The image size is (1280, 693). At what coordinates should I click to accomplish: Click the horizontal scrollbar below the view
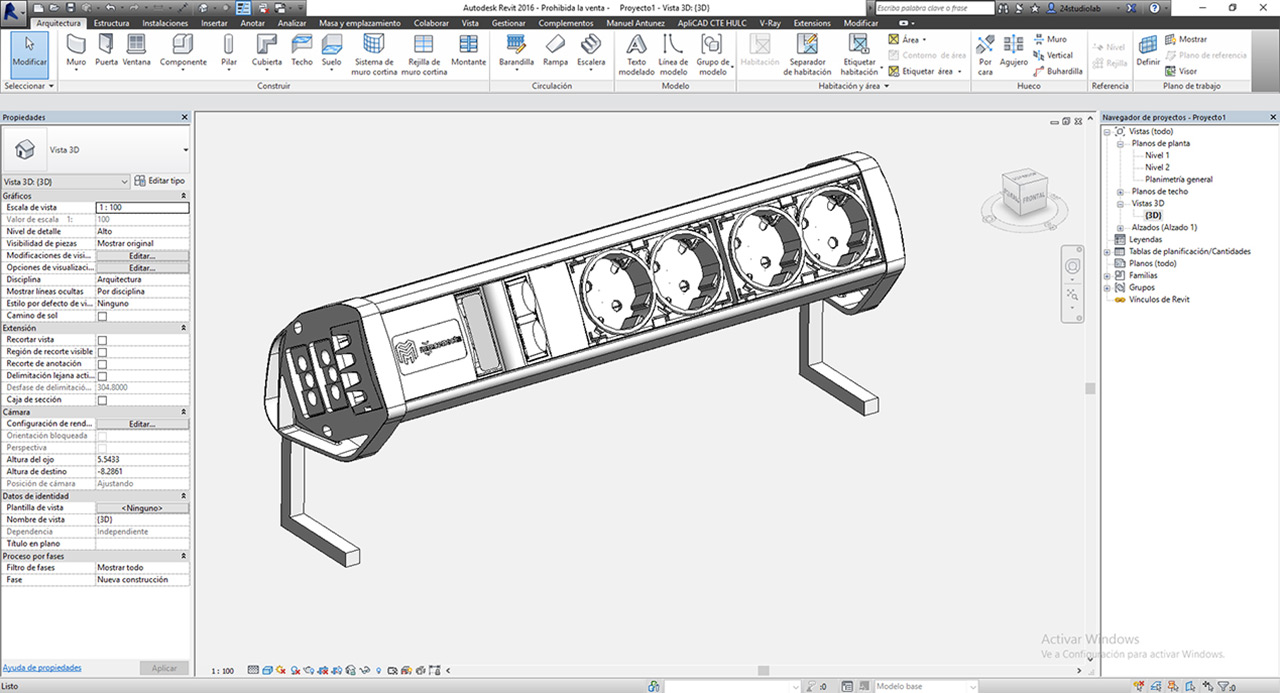point(762,670)
